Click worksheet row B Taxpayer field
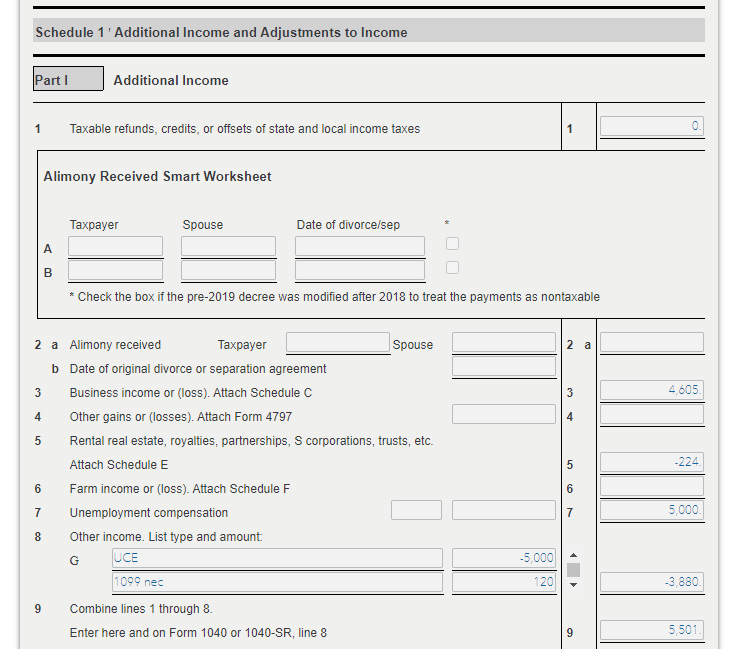The width and height of the screenshot is (738, 649). click(115, 270)
